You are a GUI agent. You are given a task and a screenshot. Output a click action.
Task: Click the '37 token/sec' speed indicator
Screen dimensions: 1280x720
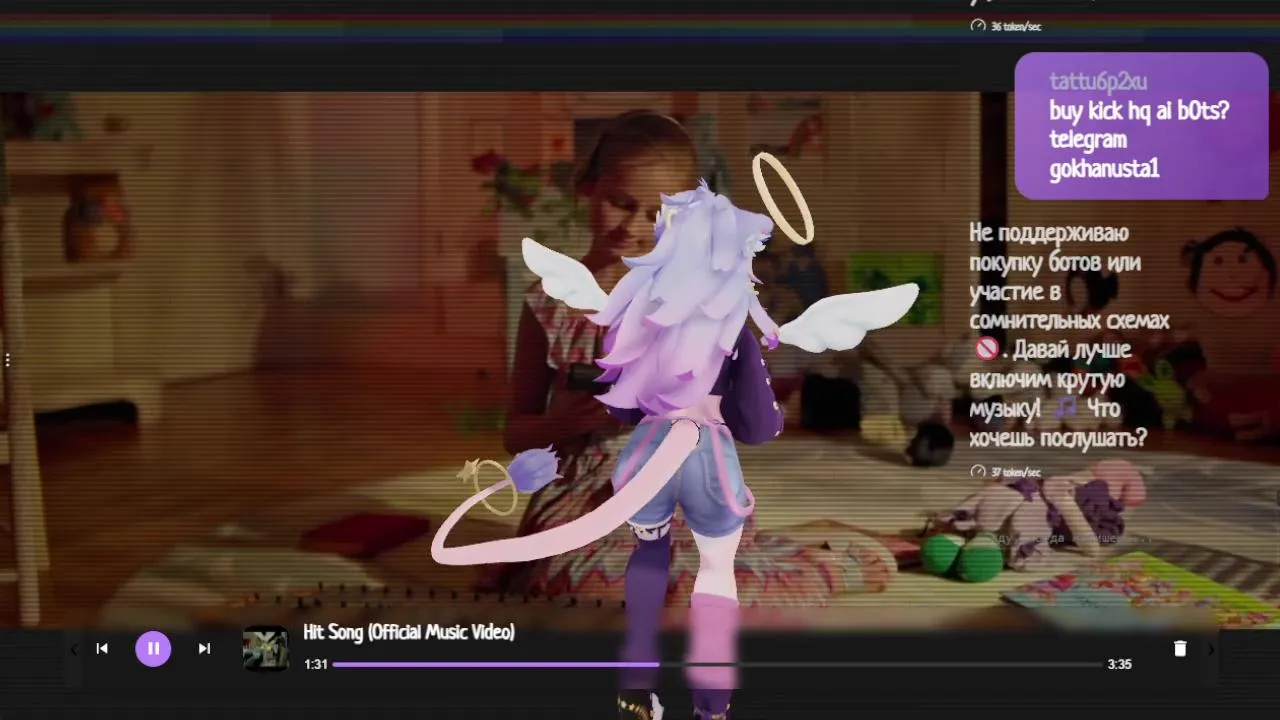(x=1016, y=472)
